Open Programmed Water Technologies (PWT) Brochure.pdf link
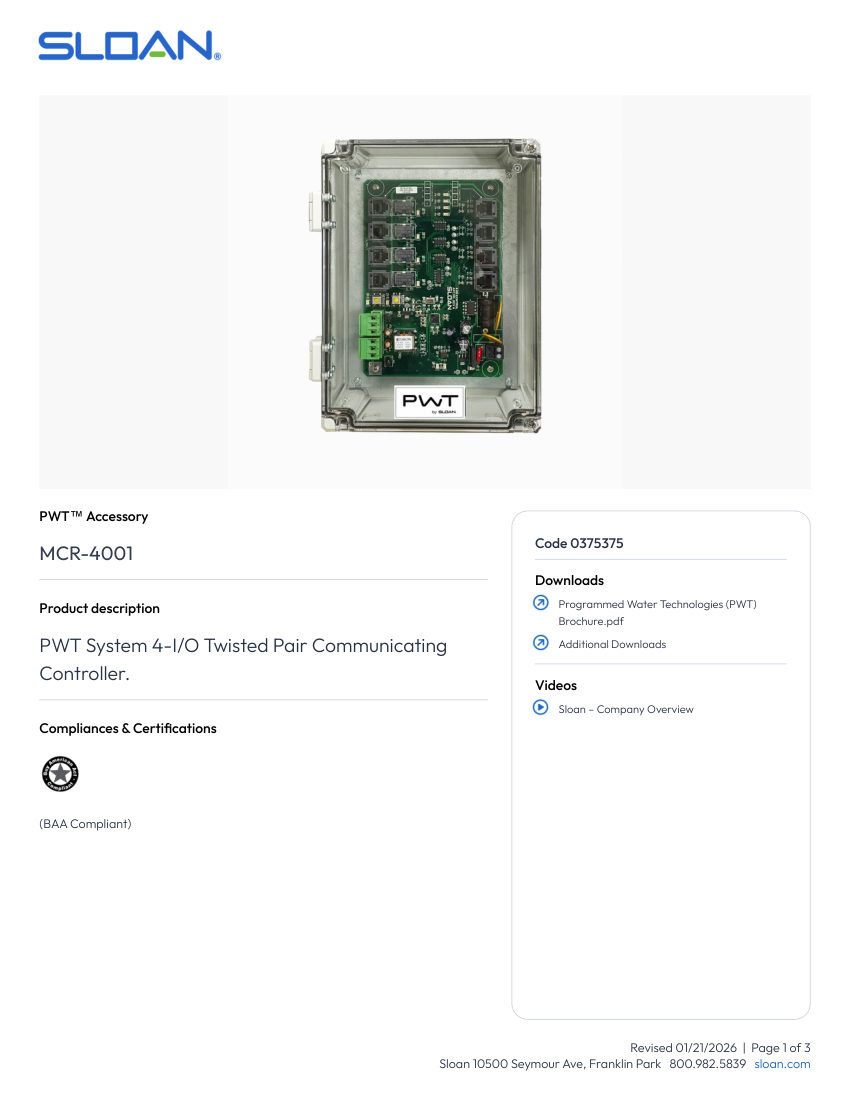The image size is (850, 1100). [x=657, y=612]
